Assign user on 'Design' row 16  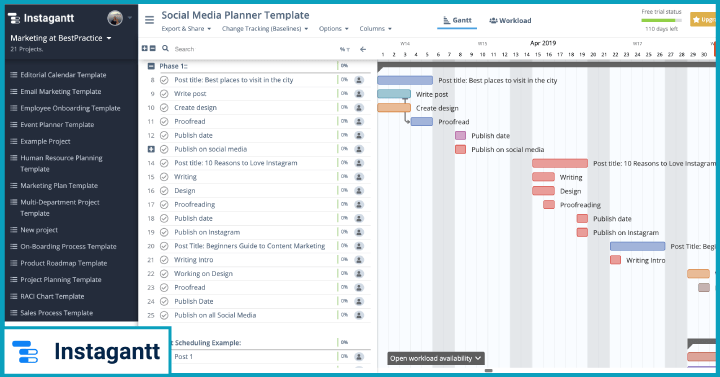[x=359, y=191]
